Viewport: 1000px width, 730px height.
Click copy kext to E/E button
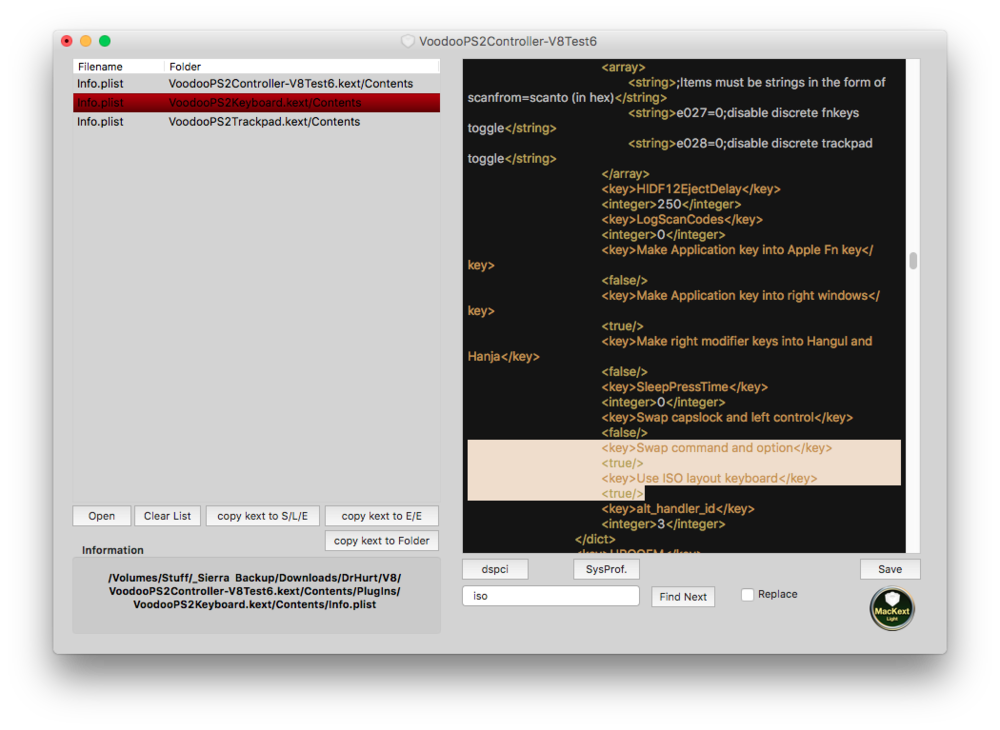point(381,516)
